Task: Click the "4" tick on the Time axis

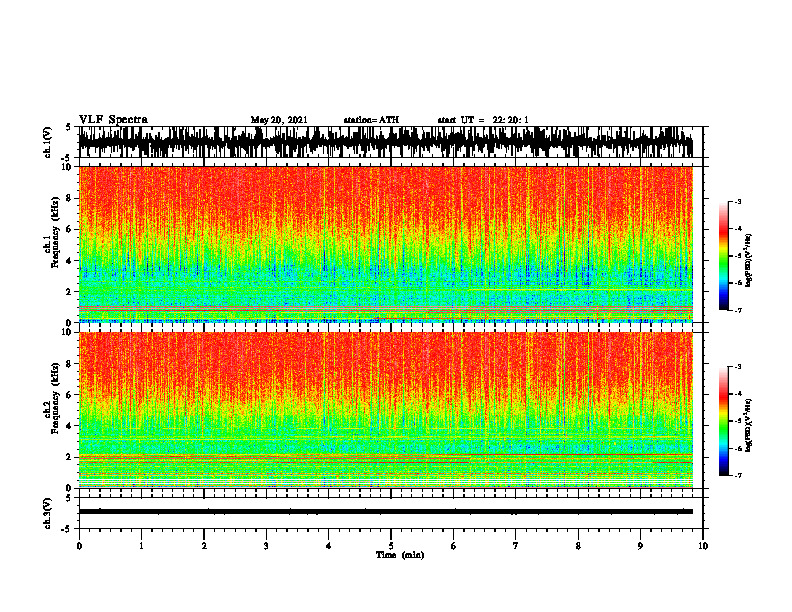Action: (329, 546)
